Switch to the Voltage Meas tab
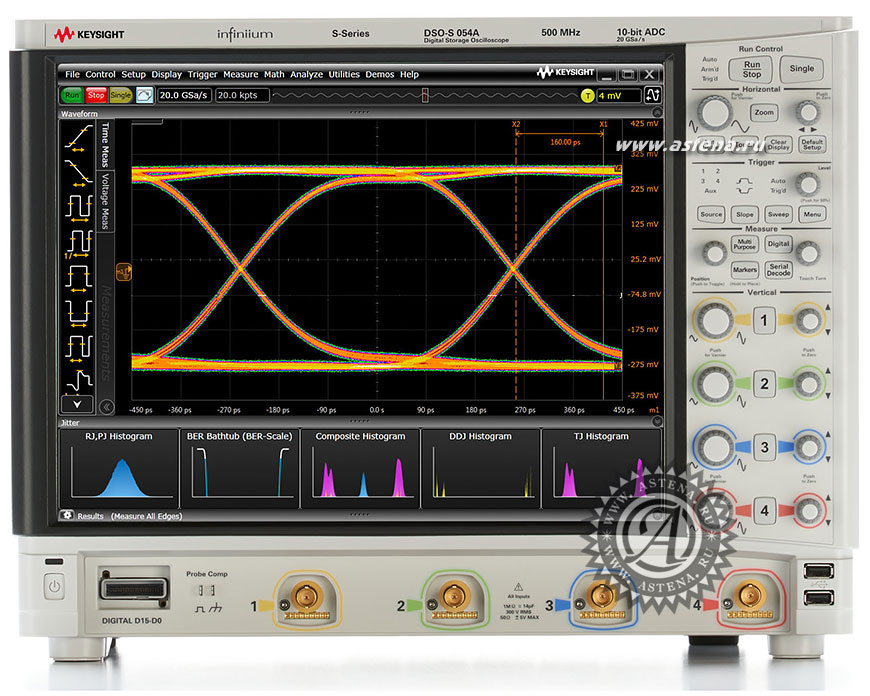 coord(105,201)
